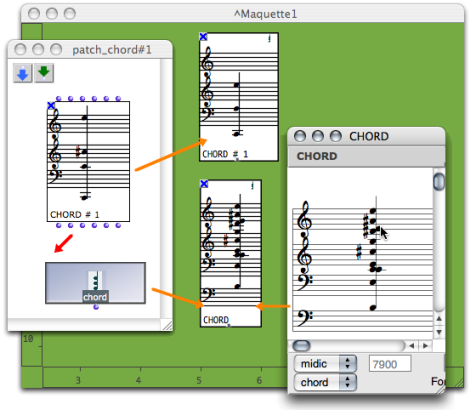Open the midic dropdown in the CHORD window
The height and width of the screenshot is (410, 476).
click(x=325, y=364)
